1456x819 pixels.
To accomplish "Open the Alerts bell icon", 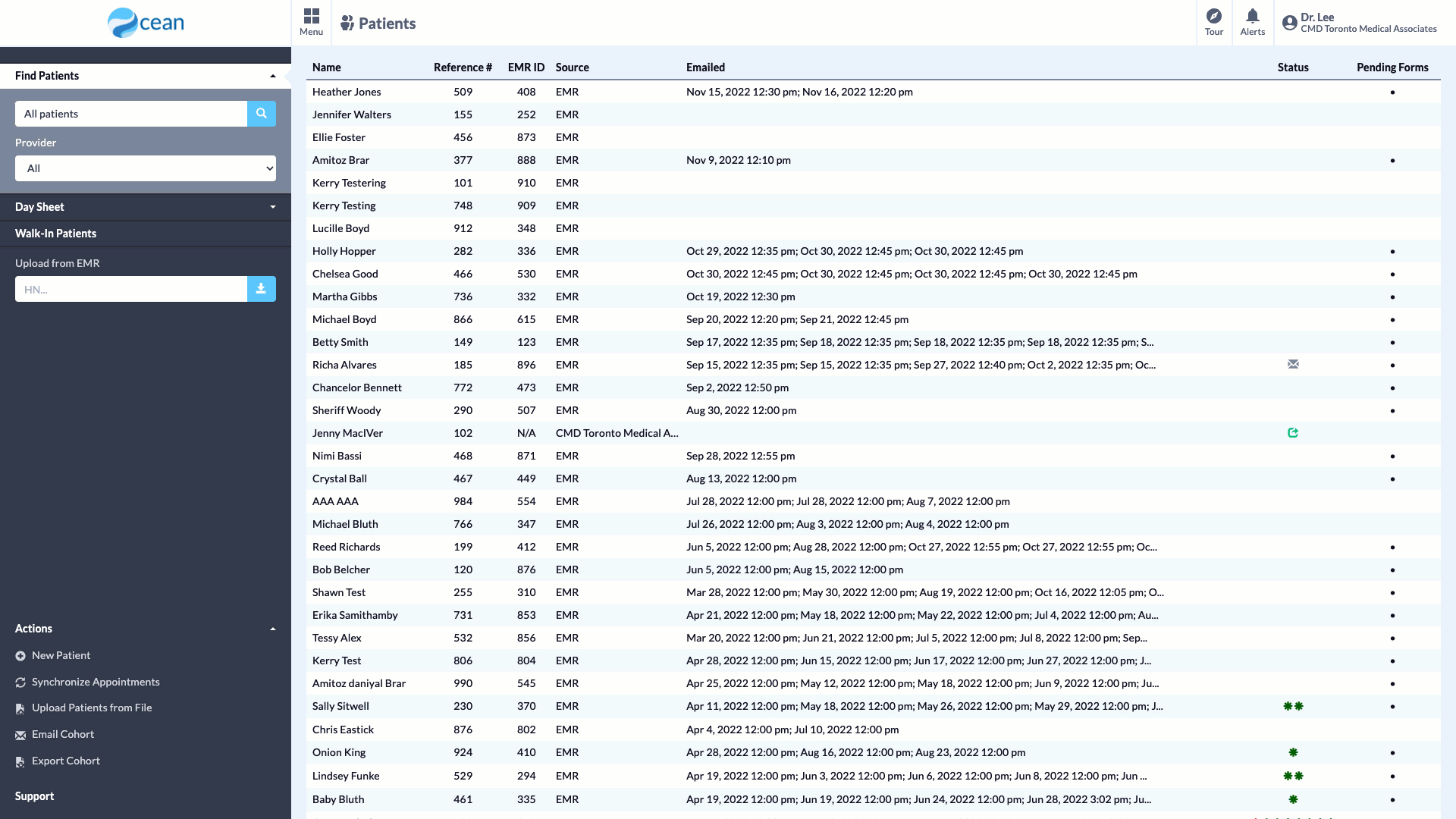I will coord(1253,16).
